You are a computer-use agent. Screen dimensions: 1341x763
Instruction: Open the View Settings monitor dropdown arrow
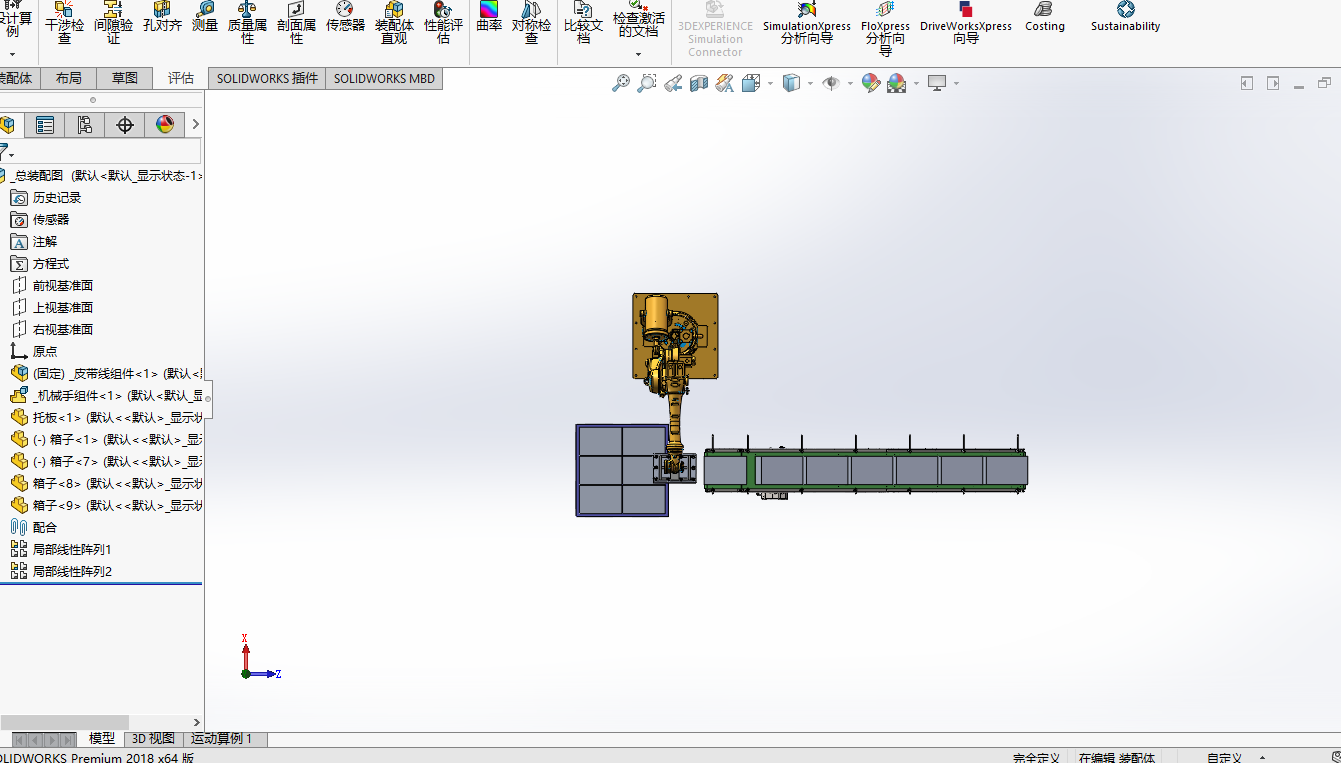(x=956, y=84)
